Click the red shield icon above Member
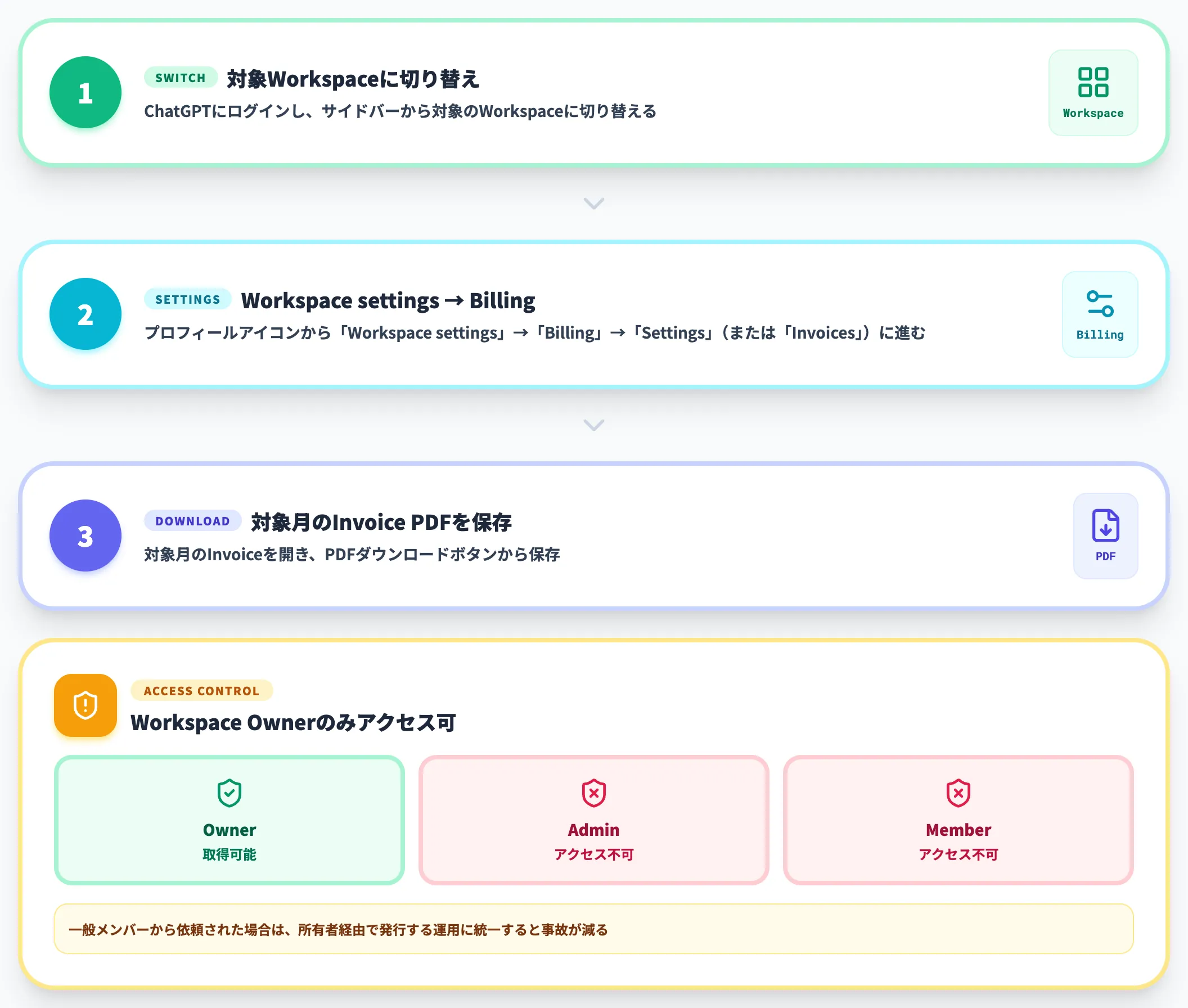This screenshot has height=1008, width=1188. [x=958, y=793]
